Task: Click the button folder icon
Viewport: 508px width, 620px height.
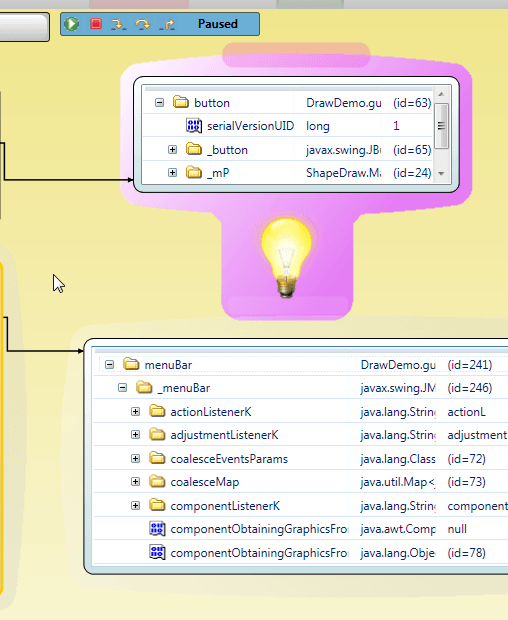Action: [x=181, y=102]
